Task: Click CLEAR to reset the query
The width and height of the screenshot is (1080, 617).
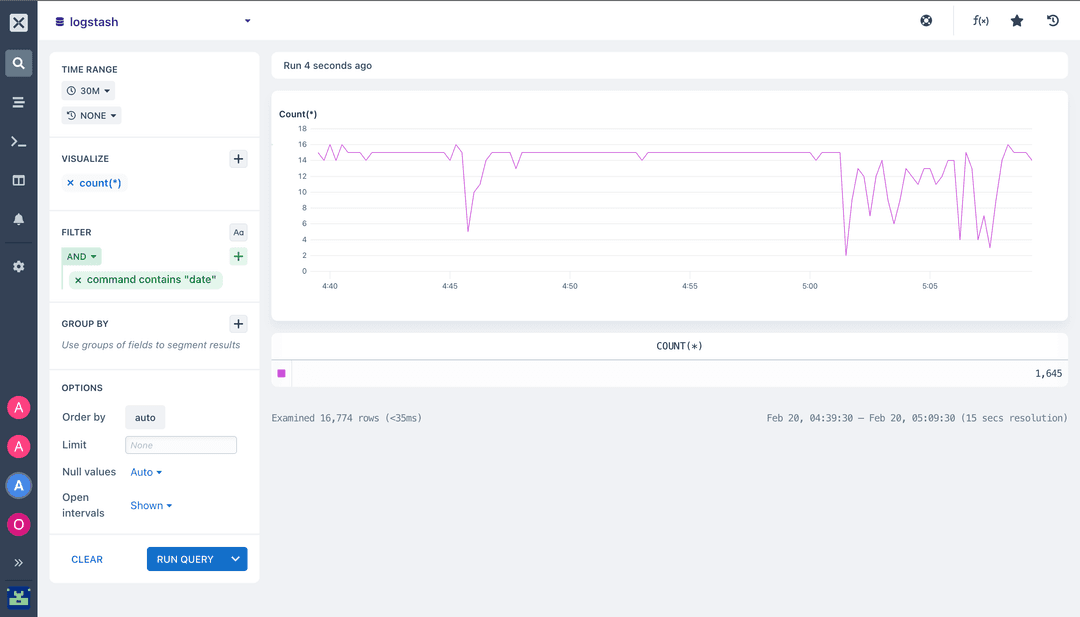Action: (87, 559)
